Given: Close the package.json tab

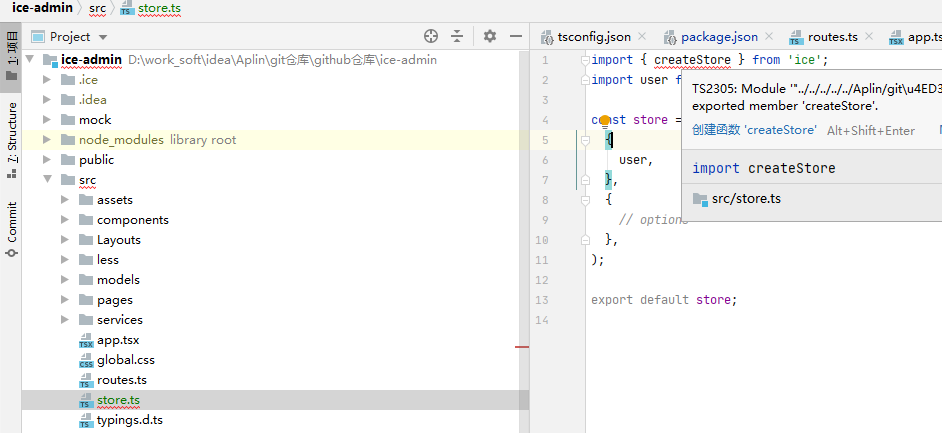Looking at the screenshot, I should [x=769, y=37].
